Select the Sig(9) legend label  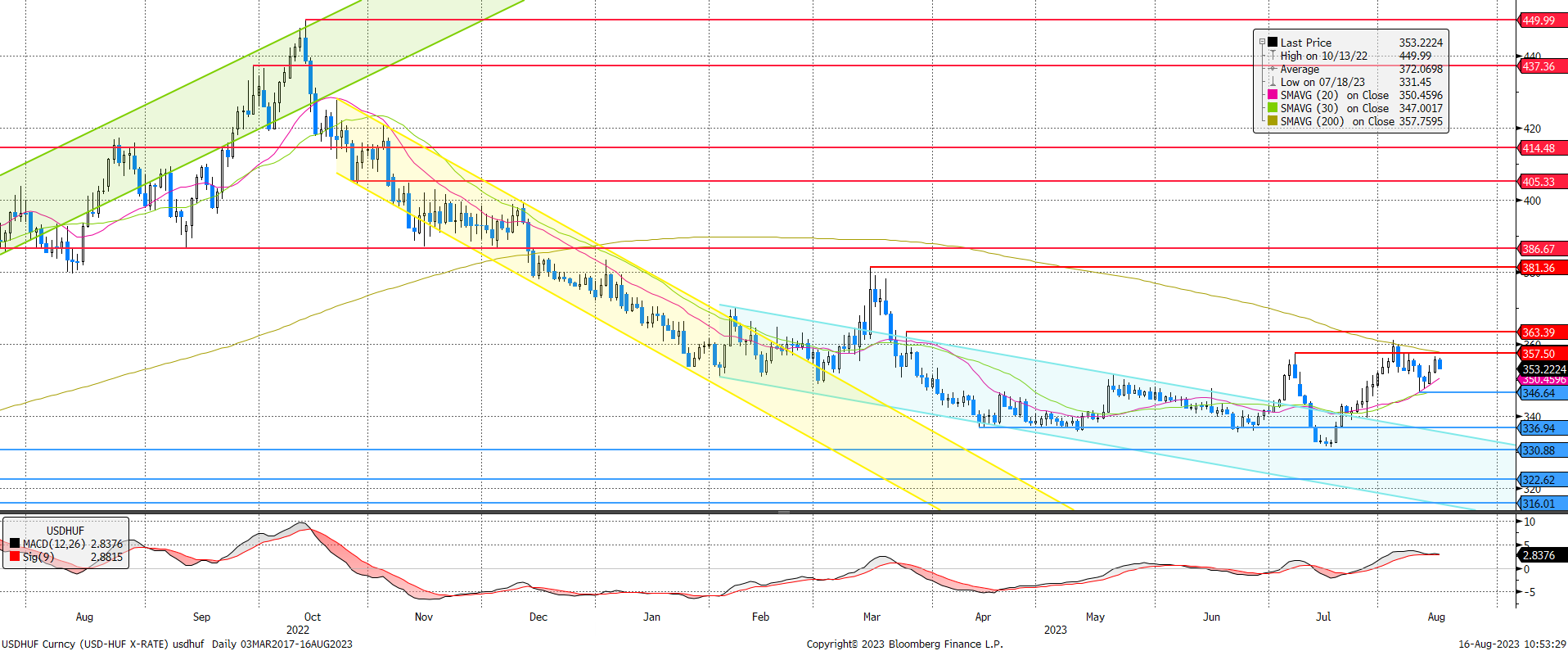point(38,557)
